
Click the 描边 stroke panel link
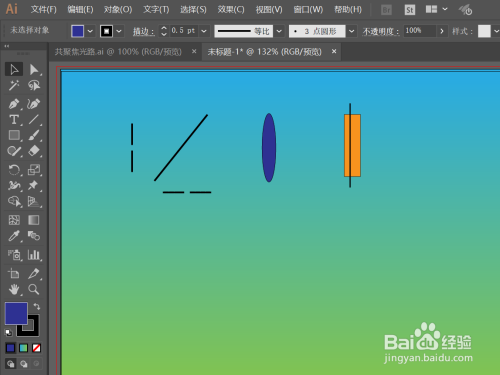[x=144, y=32]
